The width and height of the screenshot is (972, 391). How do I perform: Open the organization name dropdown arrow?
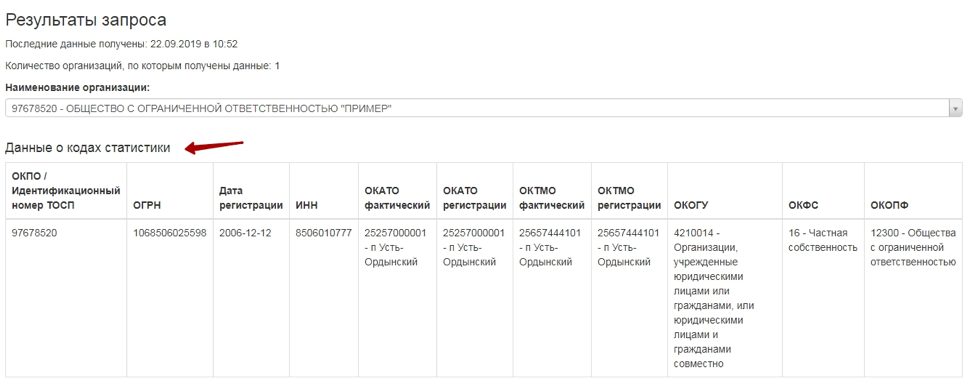click(x=955, y=108)
